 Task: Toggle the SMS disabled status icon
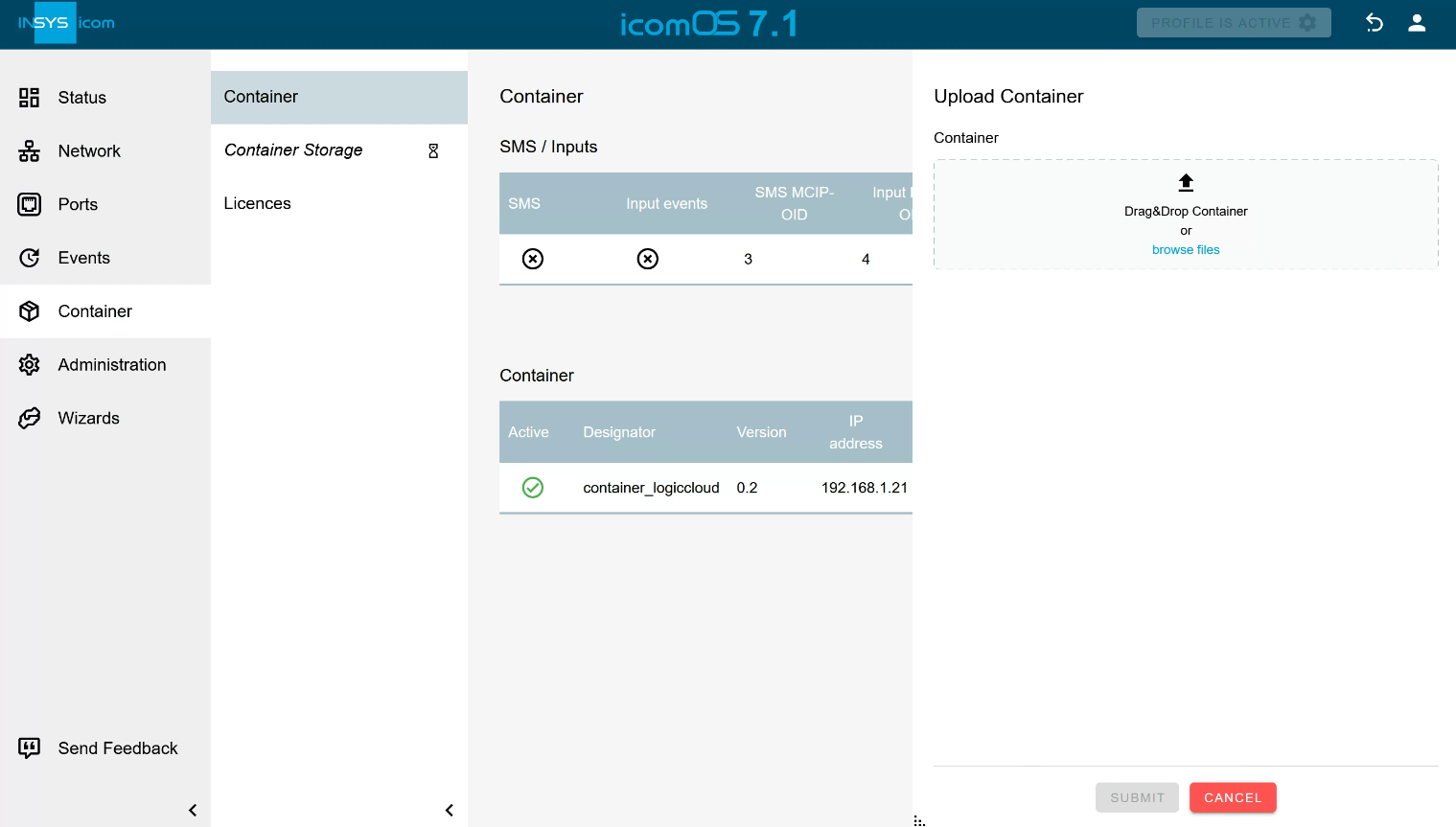coord(533,259)
